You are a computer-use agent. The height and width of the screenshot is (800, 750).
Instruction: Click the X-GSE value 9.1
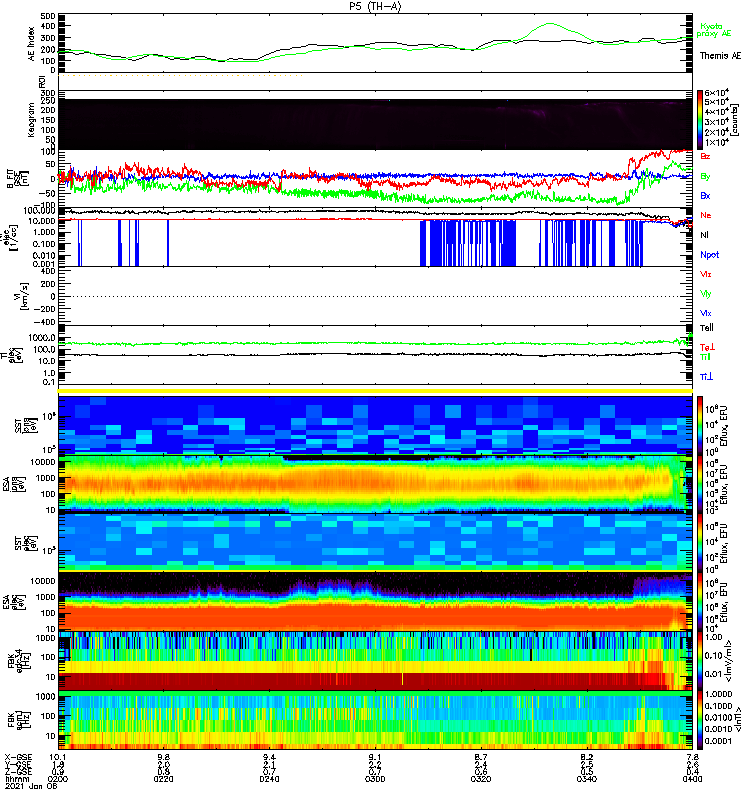point(375,757)
